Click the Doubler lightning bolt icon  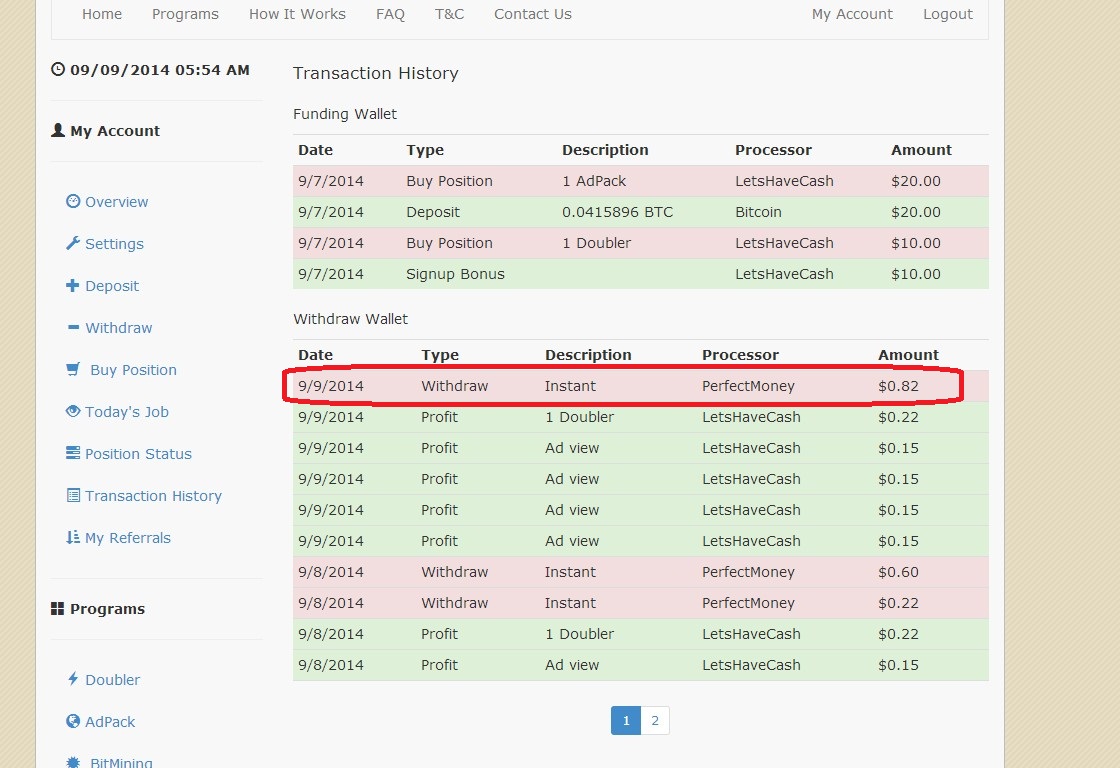tap(72, 679)
